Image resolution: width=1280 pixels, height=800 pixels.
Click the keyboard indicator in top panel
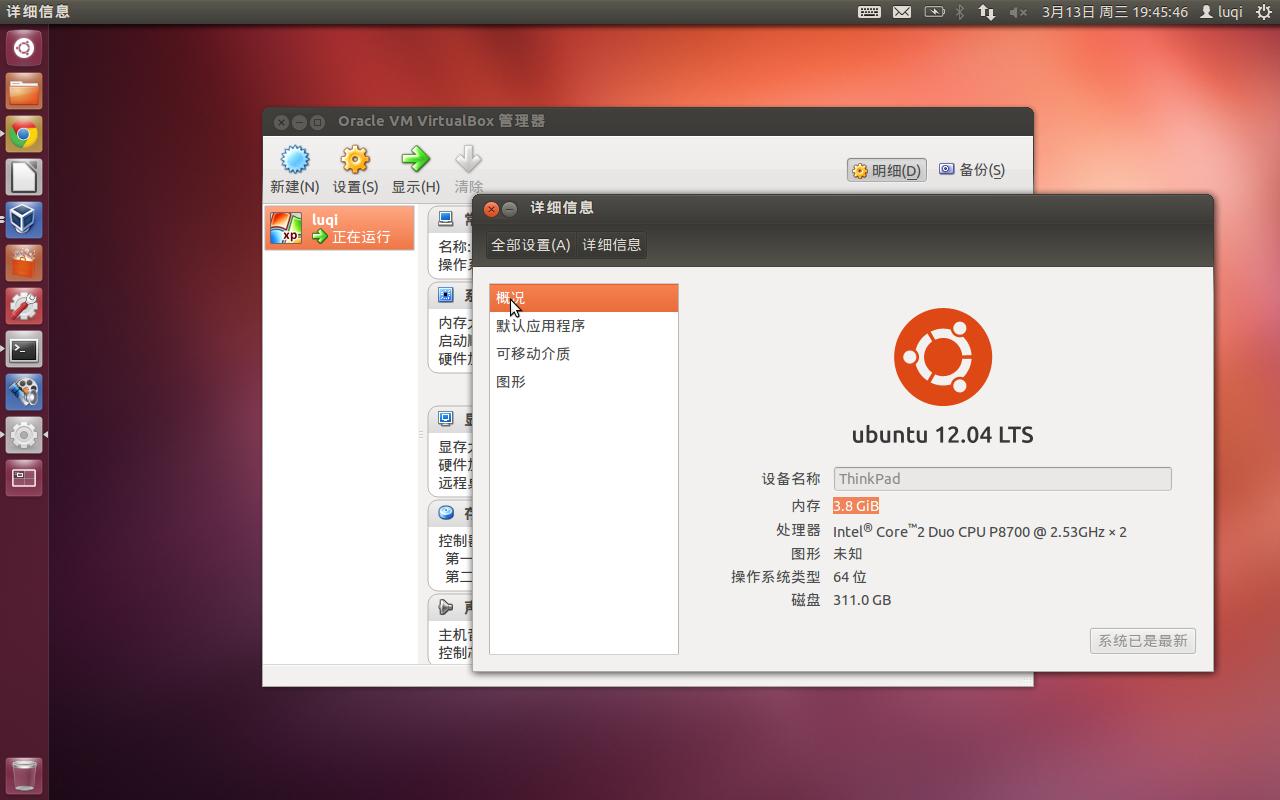[x=869, y=12]
